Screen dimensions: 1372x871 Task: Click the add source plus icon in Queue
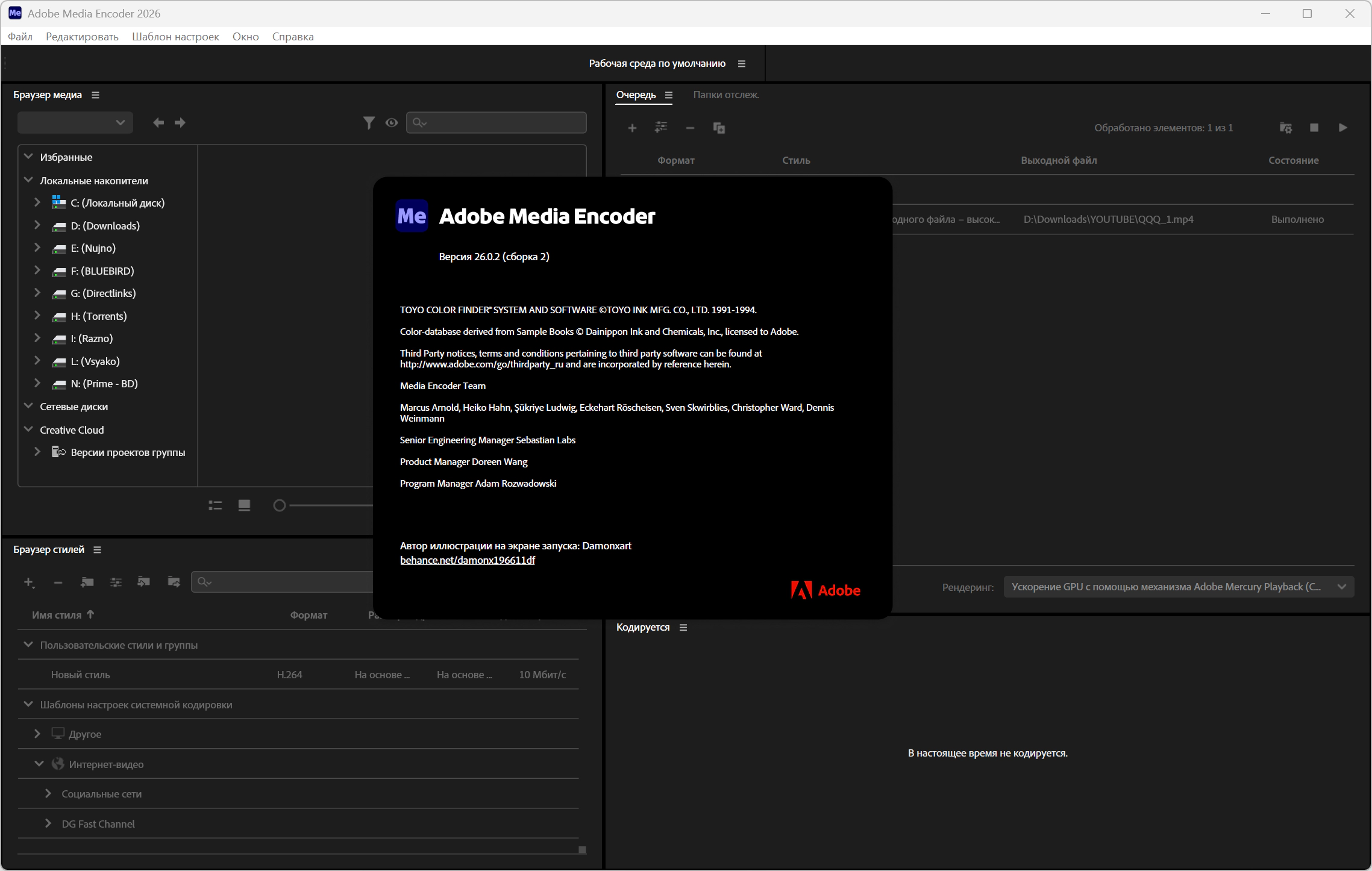(x=632, y=128)
